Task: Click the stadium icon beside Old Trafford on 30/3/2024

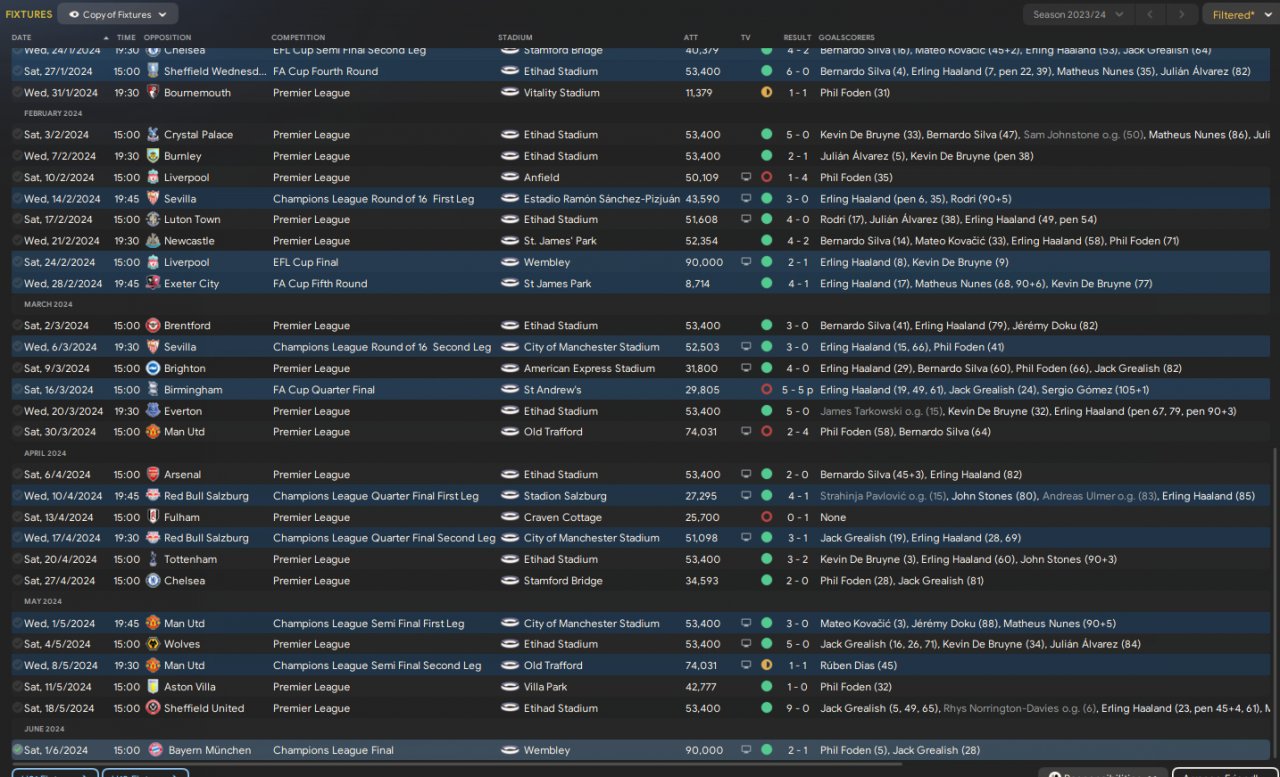Action: click(510, 432)
